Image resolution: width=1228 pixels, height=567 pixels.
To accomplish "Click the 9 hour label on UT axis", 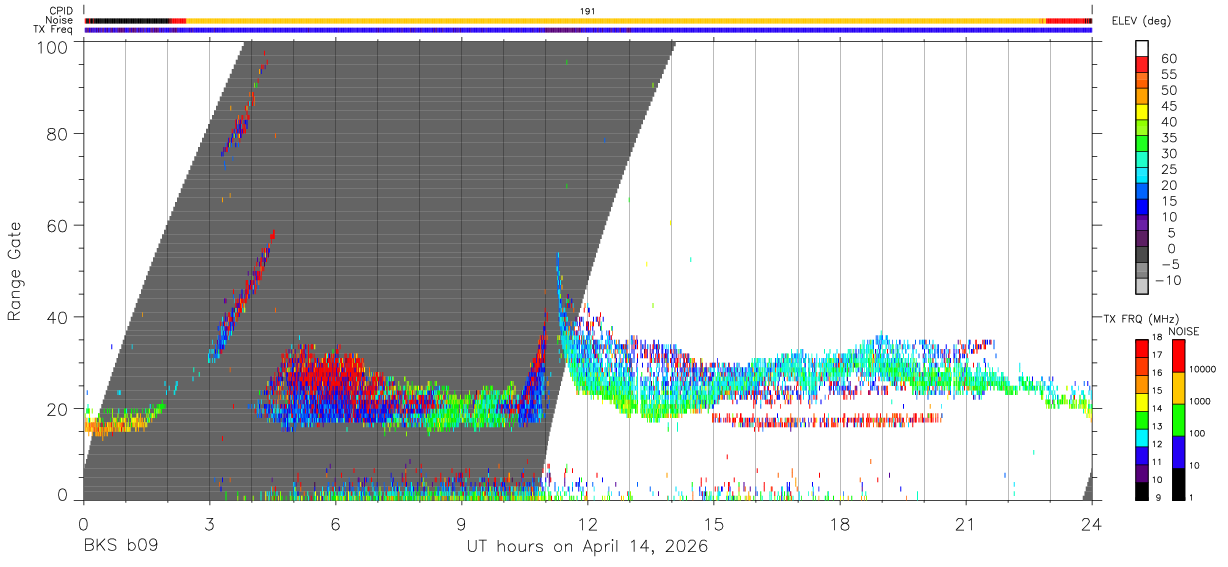I will [x=461, y=525].
